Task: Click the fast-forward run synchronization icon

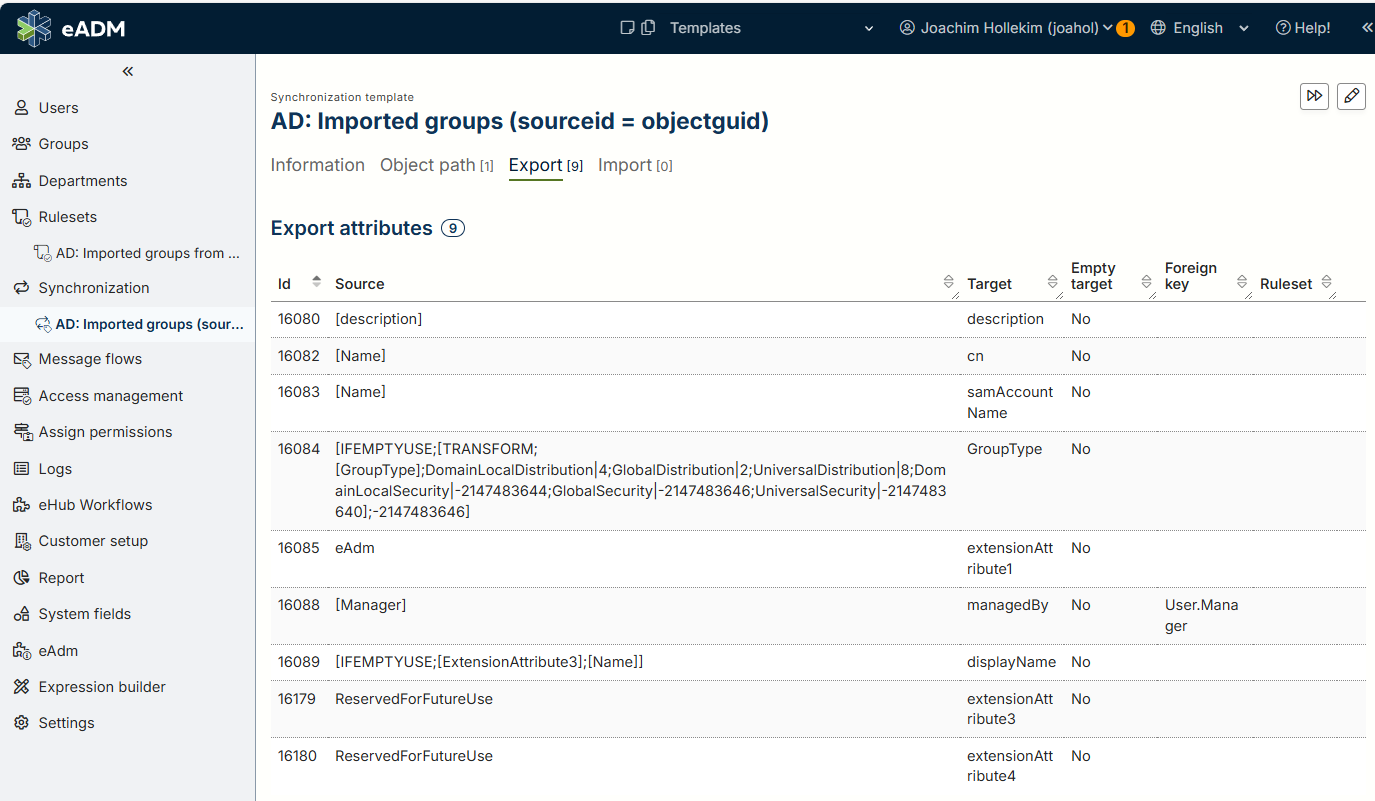Action: (x=1314, y=96)
